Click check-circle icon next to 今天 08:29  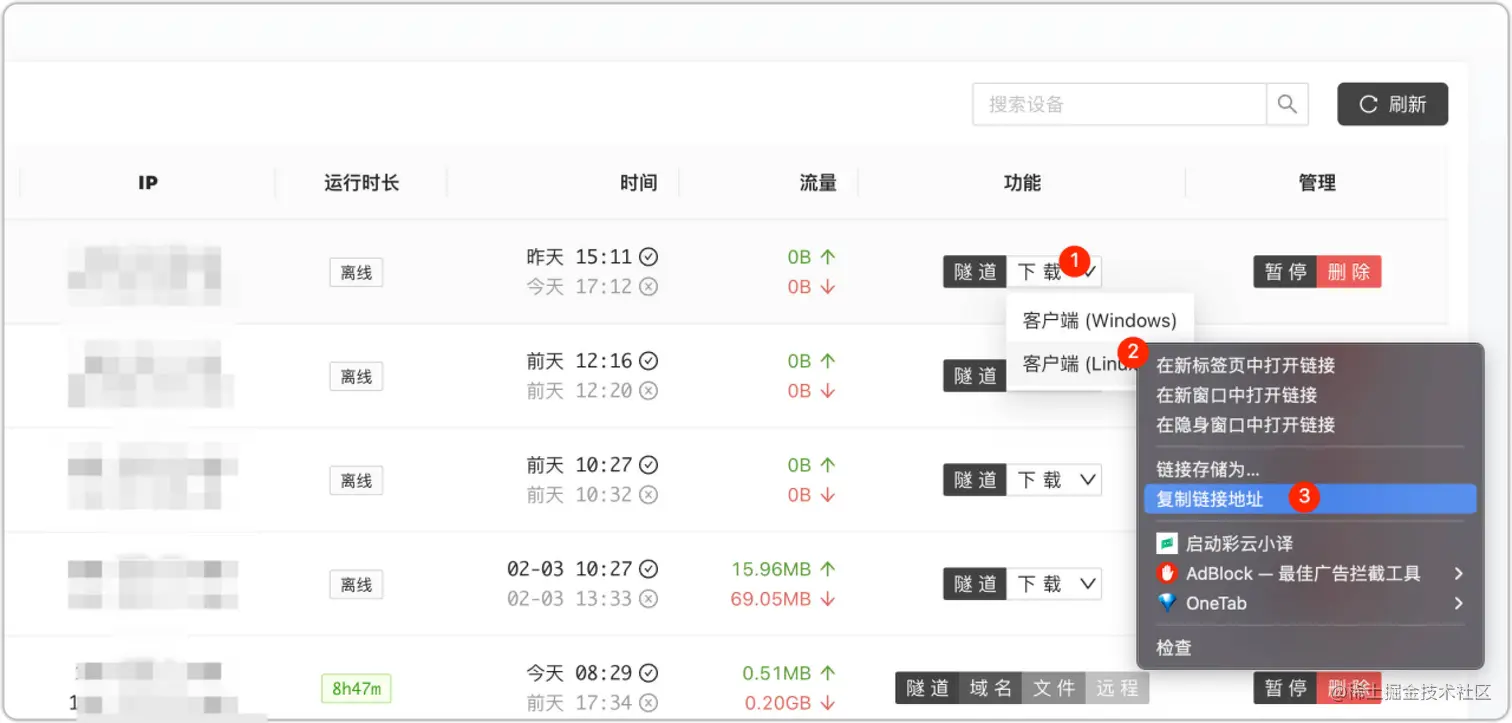[x=648, y=673]
